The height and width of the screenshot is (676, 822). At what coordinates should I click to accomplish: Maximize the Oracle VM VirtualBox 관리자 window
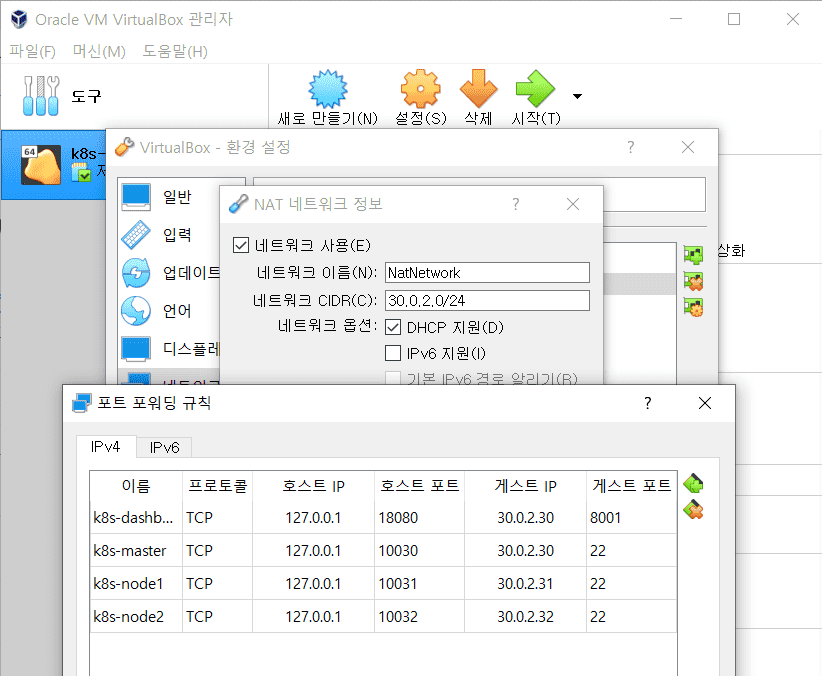734,19
